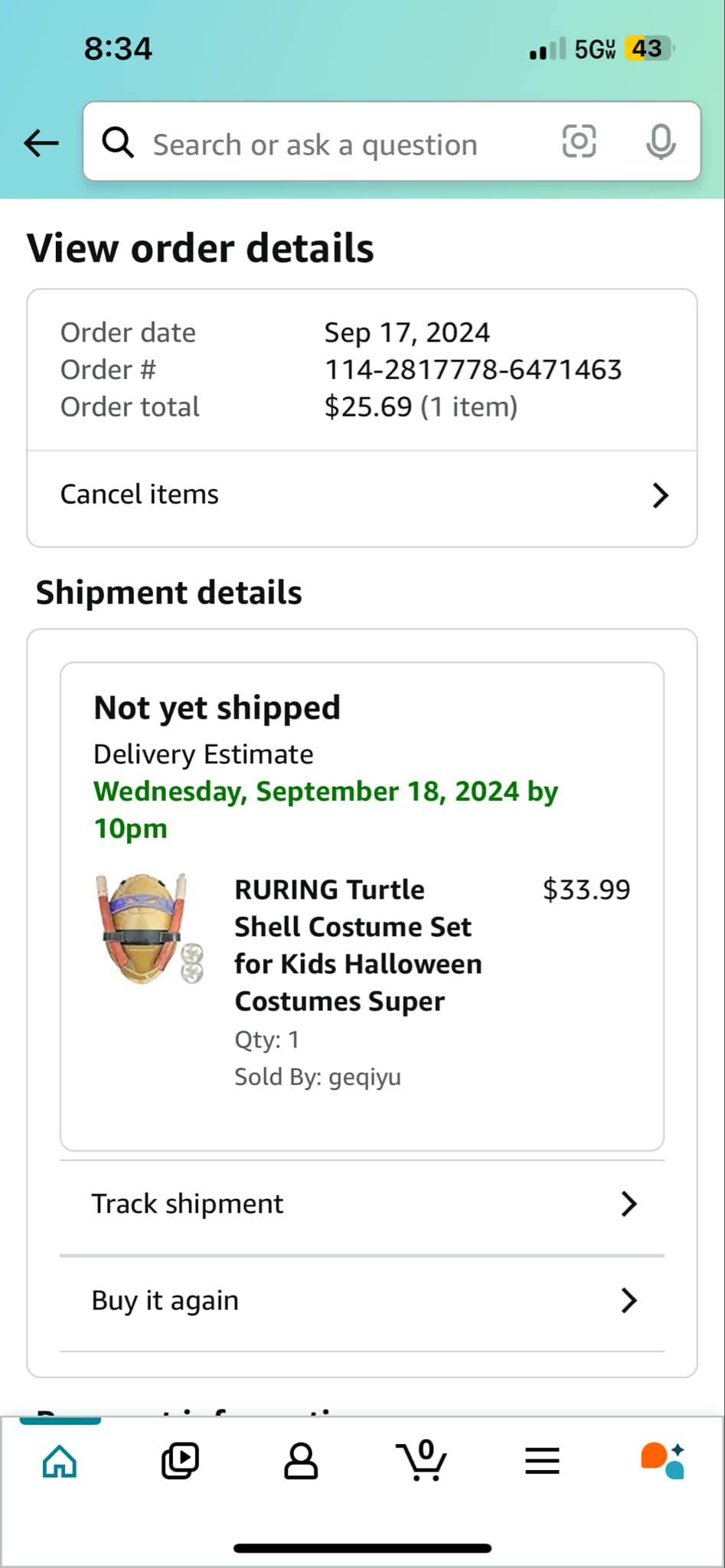Screen dimensions: 725x1568
Task: Focus the Search or ask a question field
Action: pyautogui.click(x=315, y=145)
